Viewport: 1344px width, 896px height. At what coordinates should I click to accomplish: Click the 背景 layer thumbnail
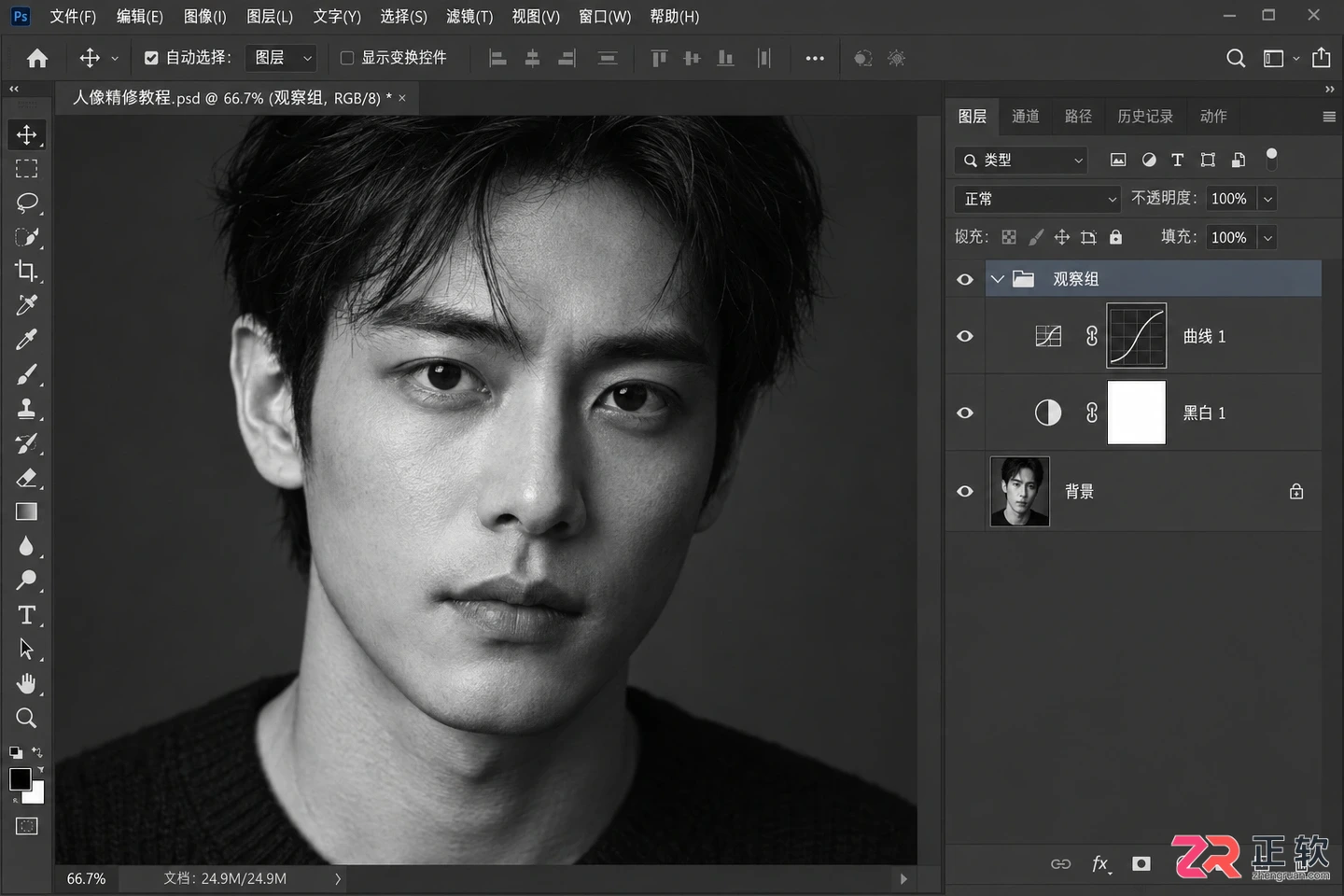coord(1019,492)
